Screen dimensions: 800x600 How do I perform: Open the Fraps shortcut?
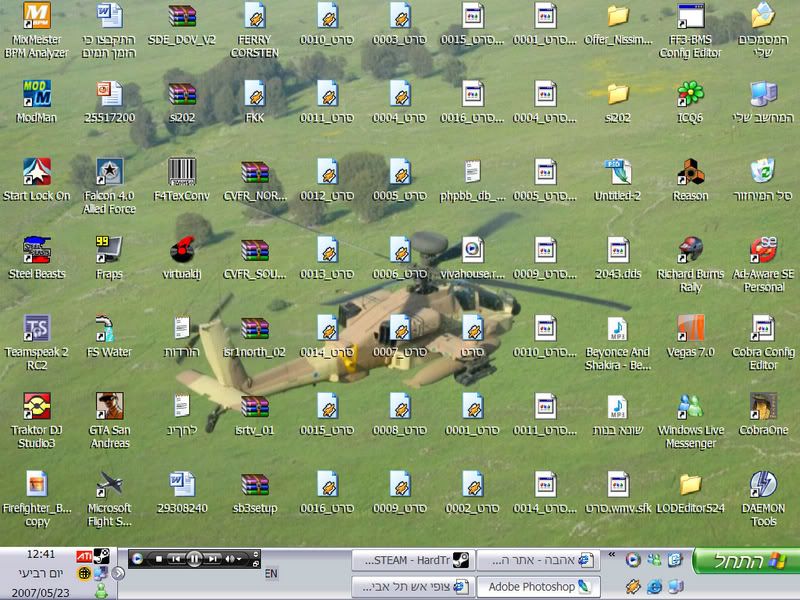109,249
